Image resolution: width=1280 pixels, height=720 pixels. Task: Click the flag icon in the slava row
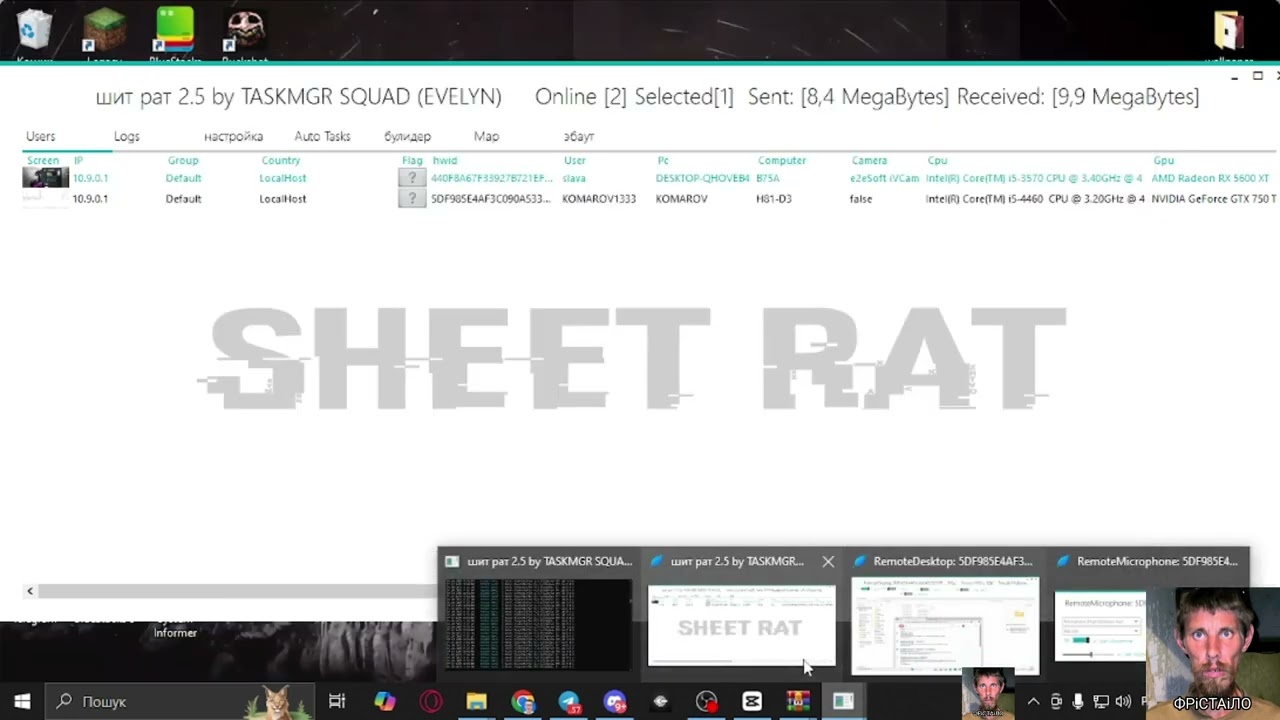[x=412, y=178]
